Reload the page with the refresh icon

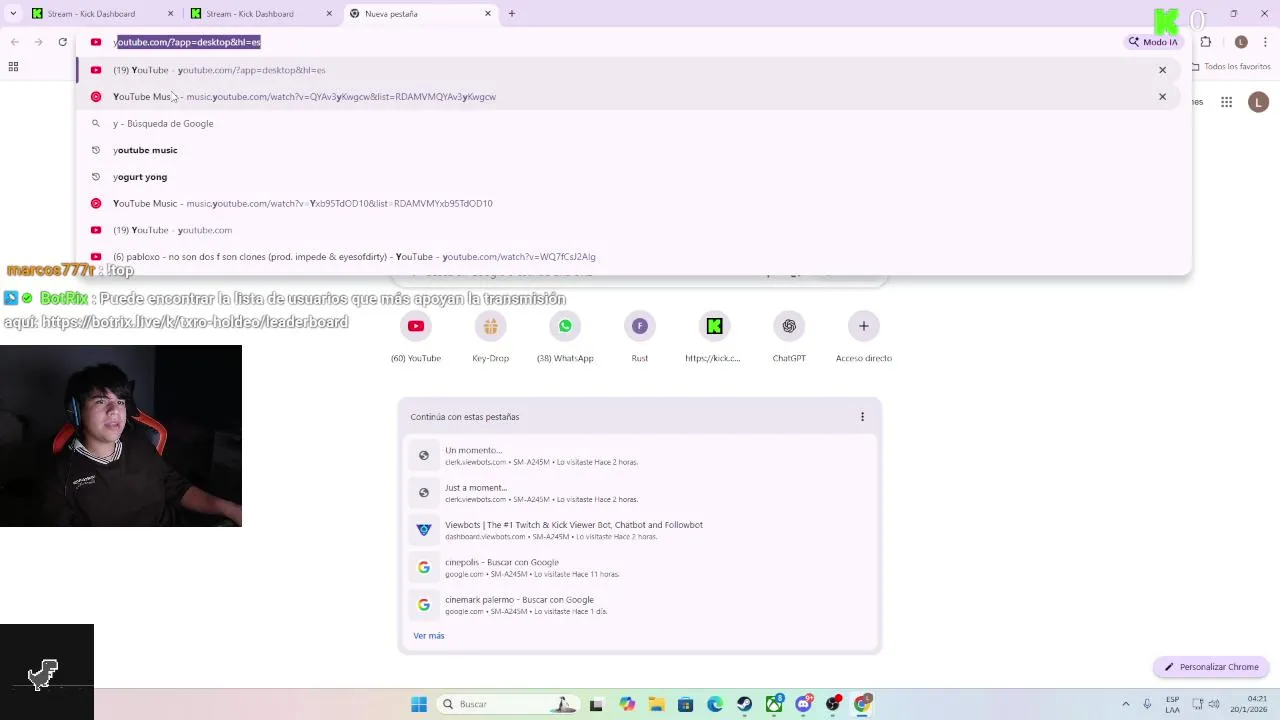point(63,42)
